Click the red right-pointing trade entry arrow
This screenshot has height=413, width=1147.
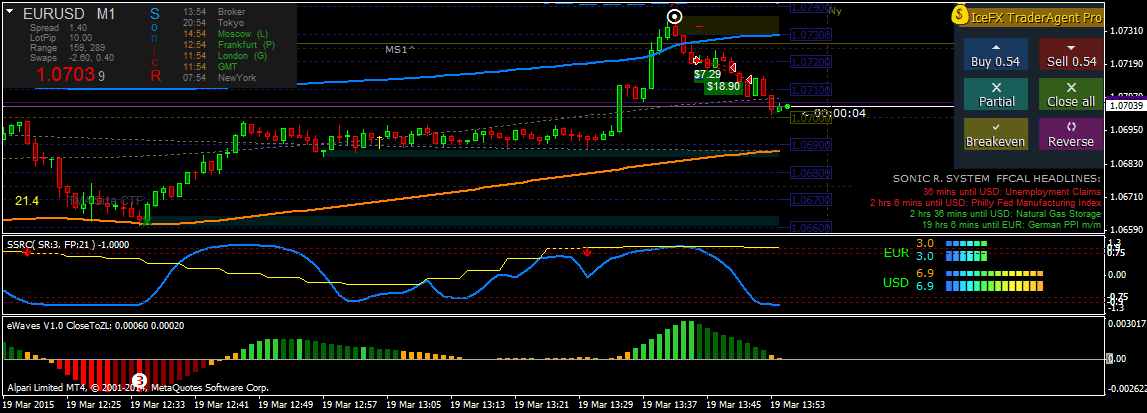(696, 61)
